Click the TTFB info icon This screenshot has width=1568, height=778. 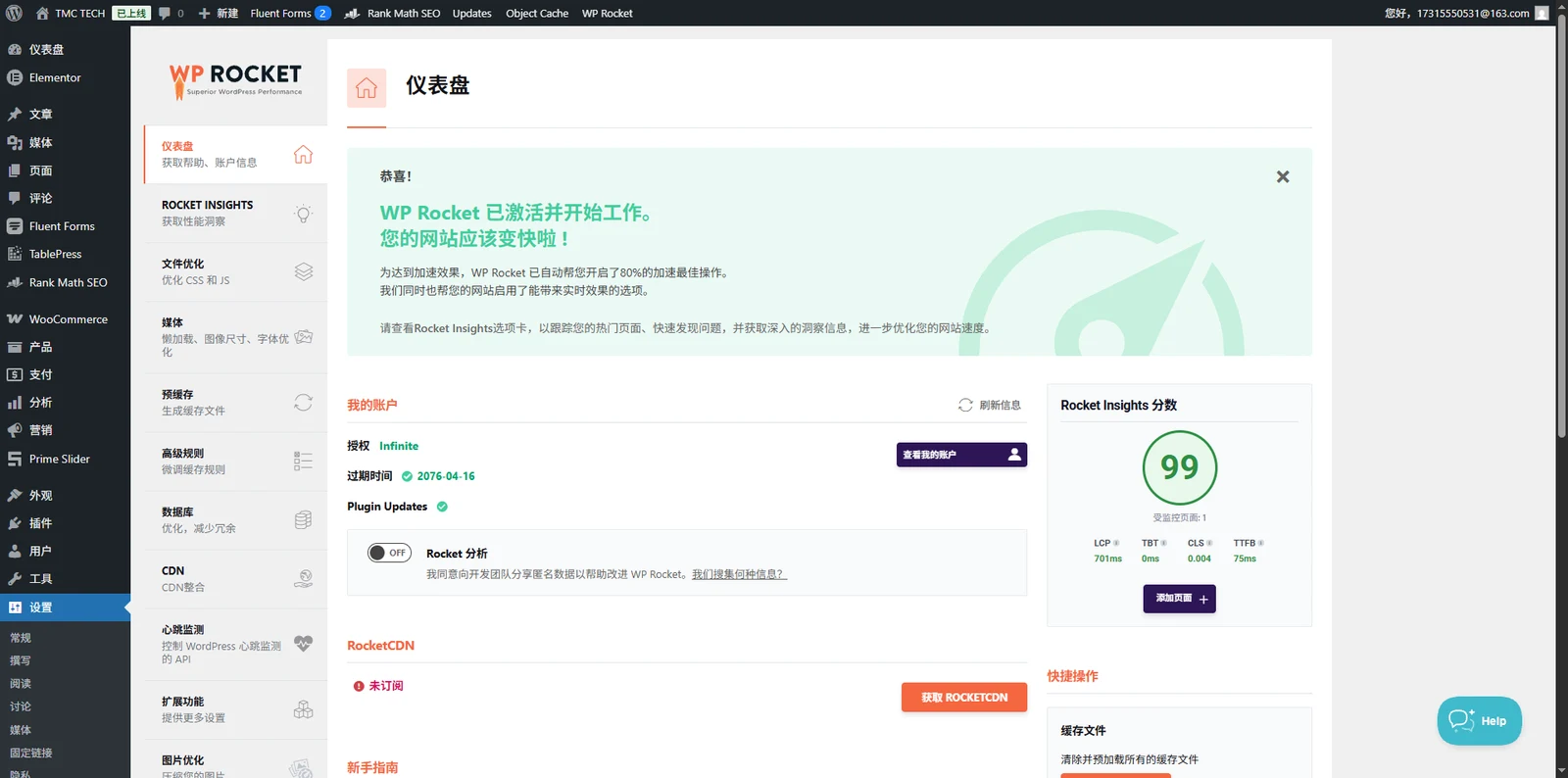click(1260, 543)
